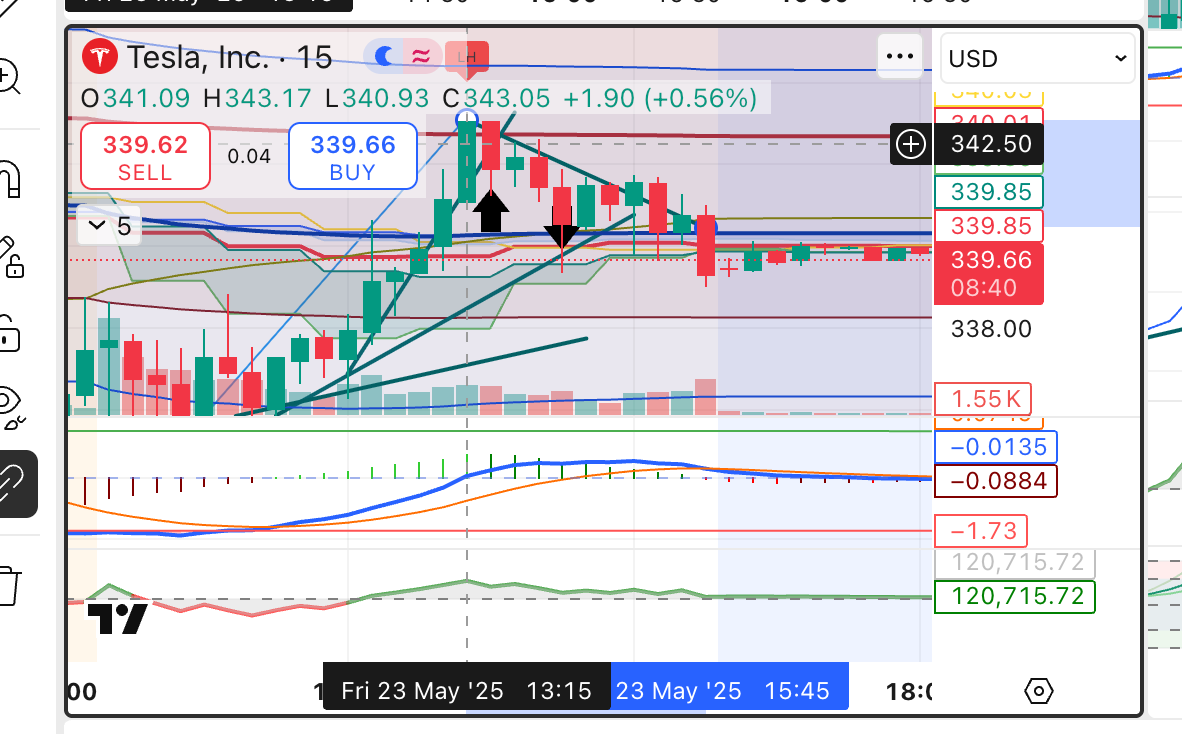
Task: Click the 338.00 price axis label
Action: coord(991,329)
